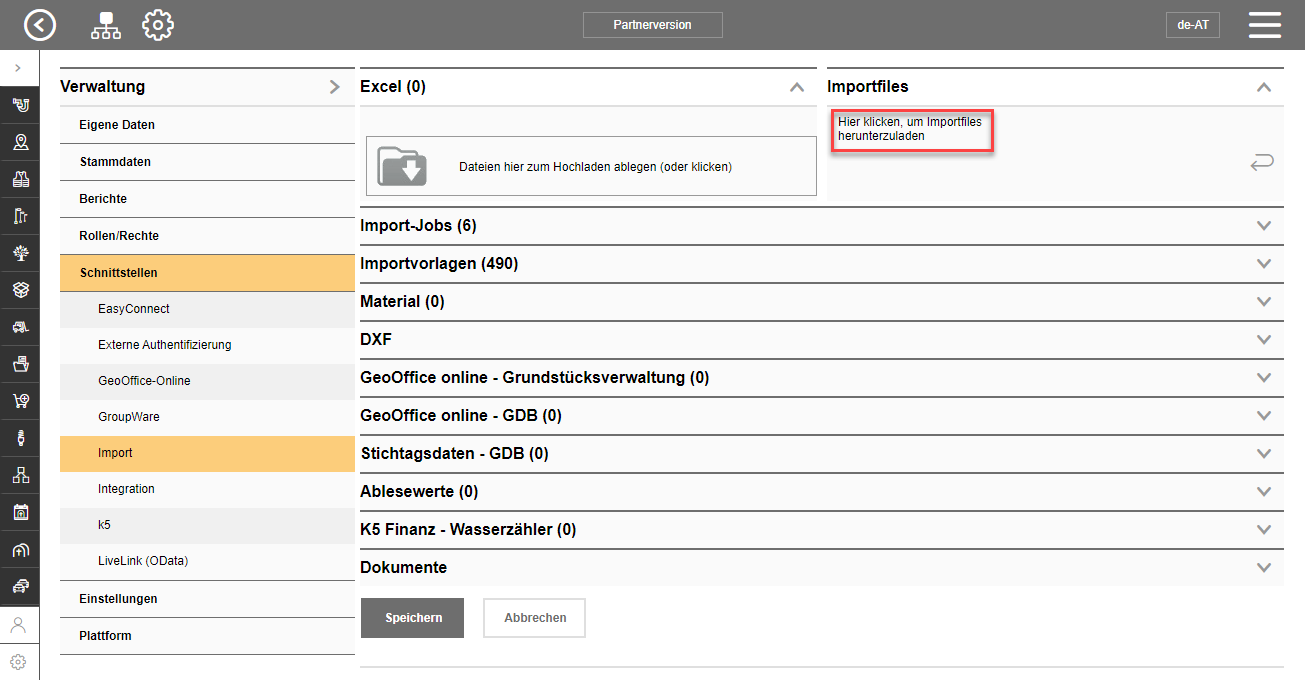Open Plattform menu entry
The image size is (1305, 680).
[207, 636]
